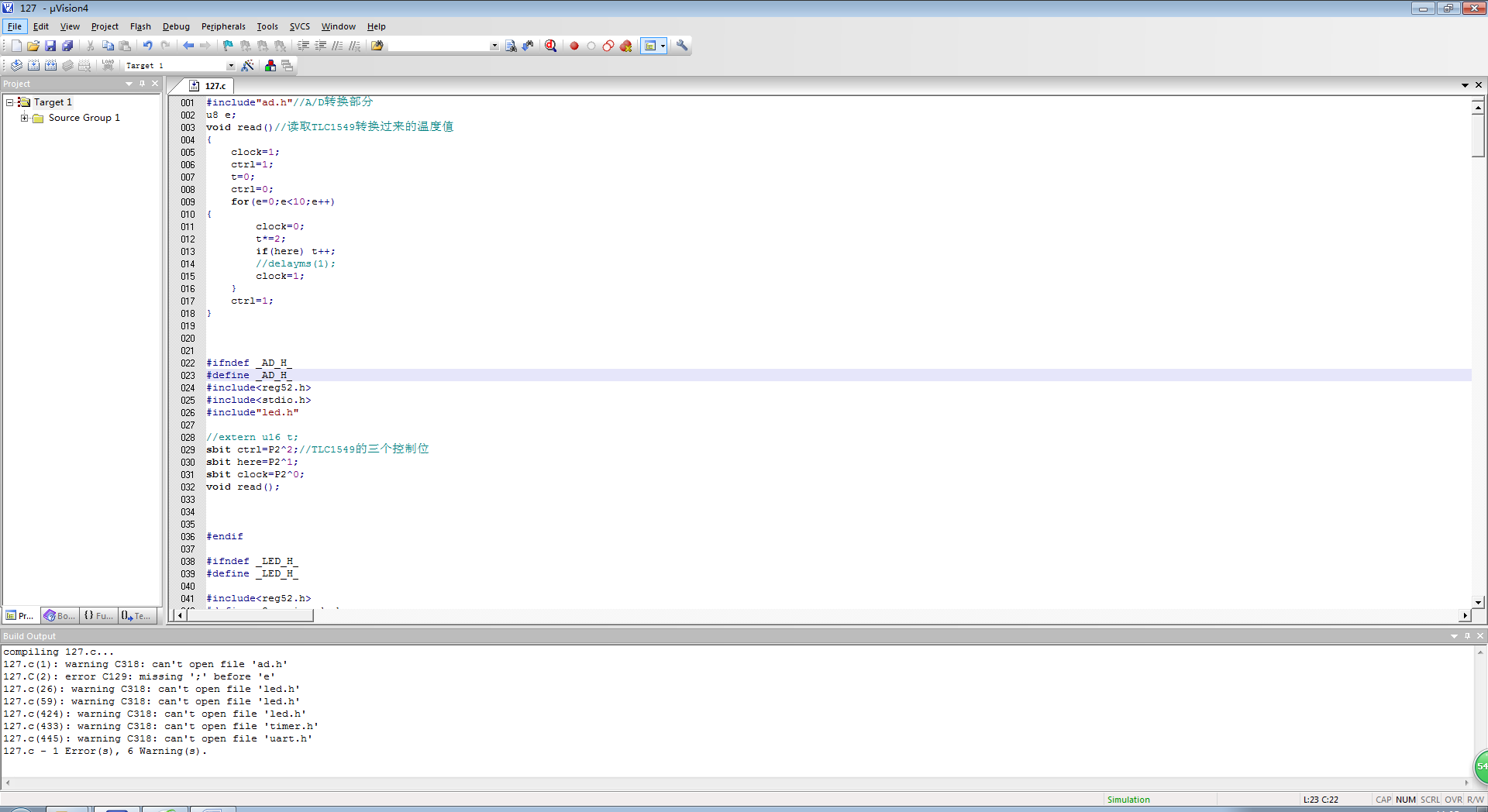Switch to the Functions tab in Project panel
Viewport: 1488px width, 812px height.
[98, 616]
